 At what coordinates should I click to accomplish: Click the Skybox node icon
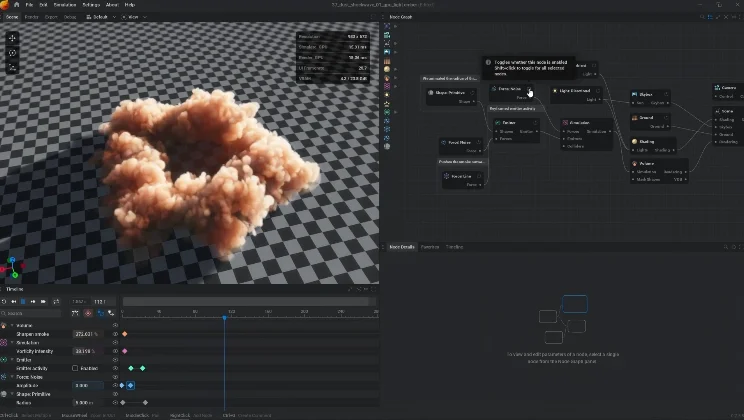(634, 94)
